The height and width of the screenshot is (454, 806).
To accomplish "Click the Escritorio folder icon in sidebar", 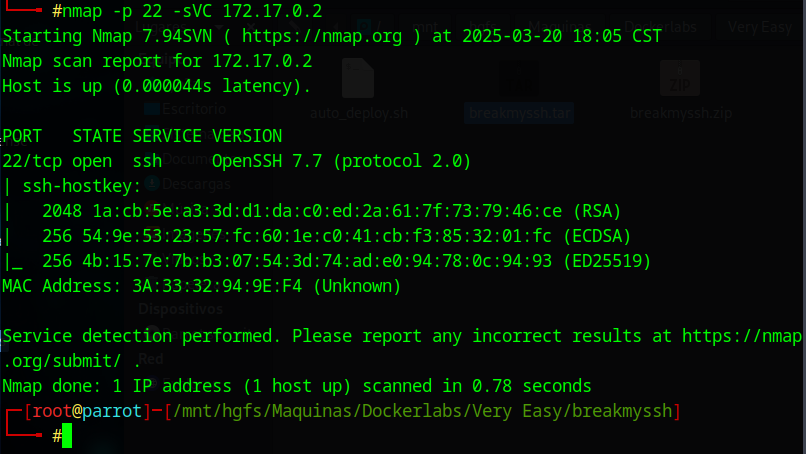I will tap(152, 108).
